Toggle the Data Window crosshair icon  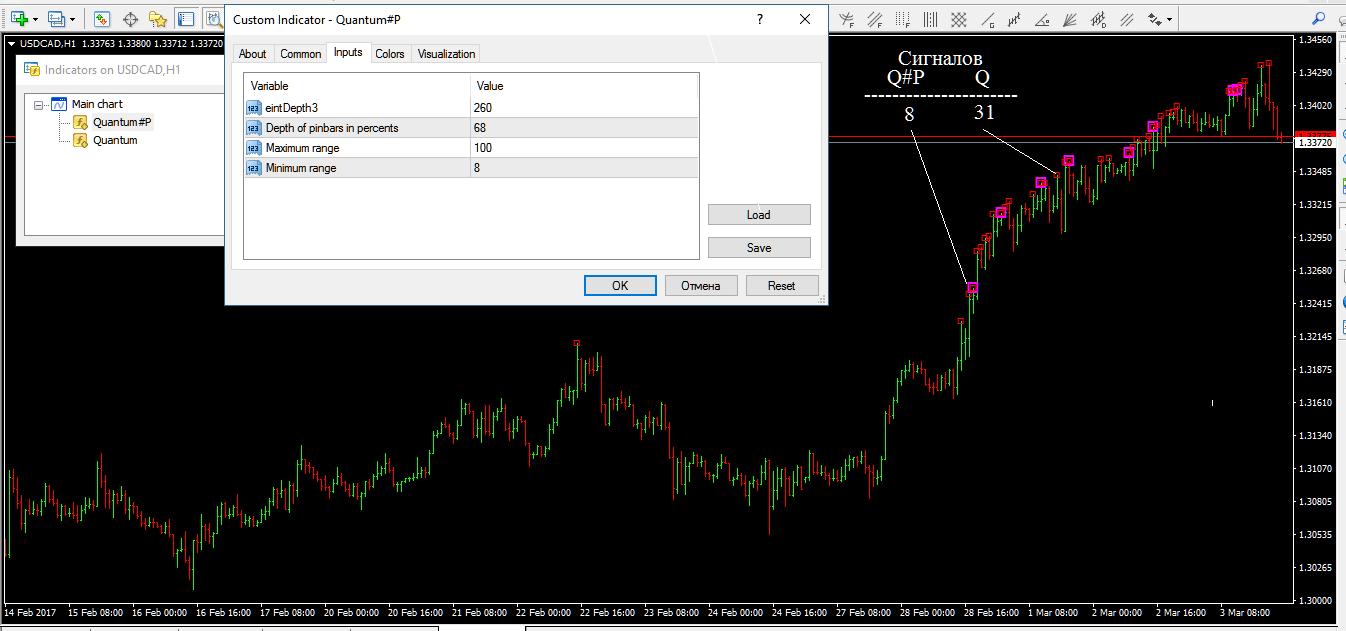[x=130, y=18]
